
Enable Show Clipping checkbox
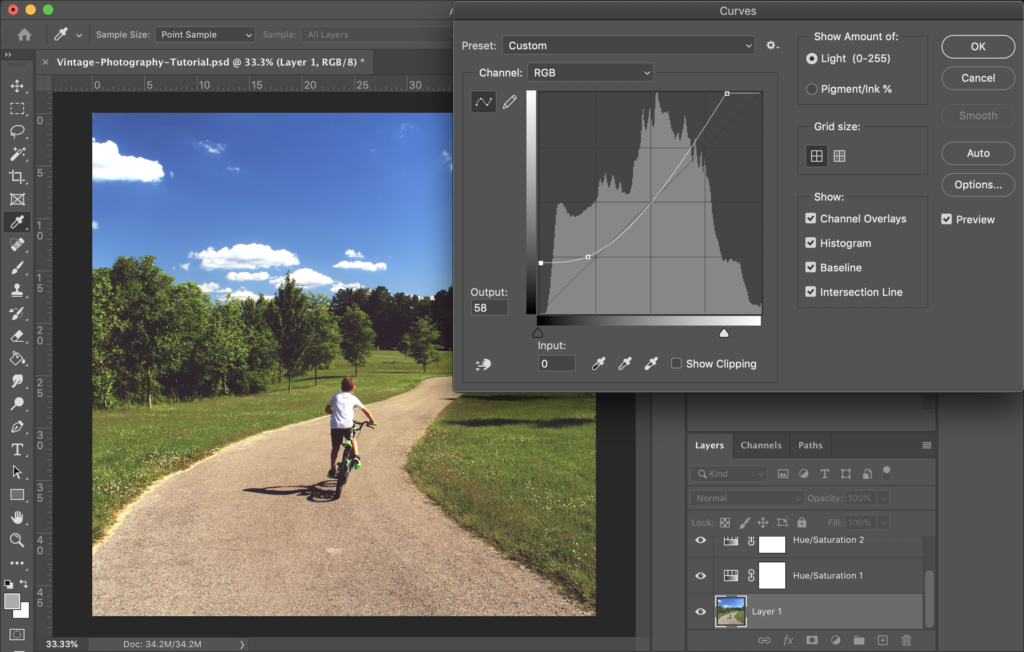[677, 364]
